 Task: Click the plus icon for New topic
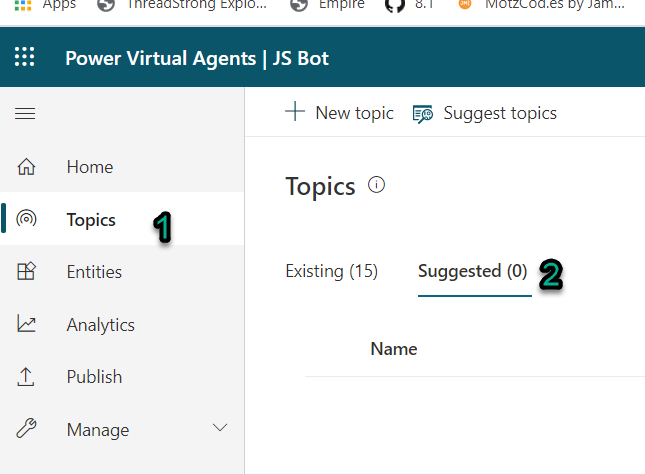pyautogui.click(x=295, y=112)
